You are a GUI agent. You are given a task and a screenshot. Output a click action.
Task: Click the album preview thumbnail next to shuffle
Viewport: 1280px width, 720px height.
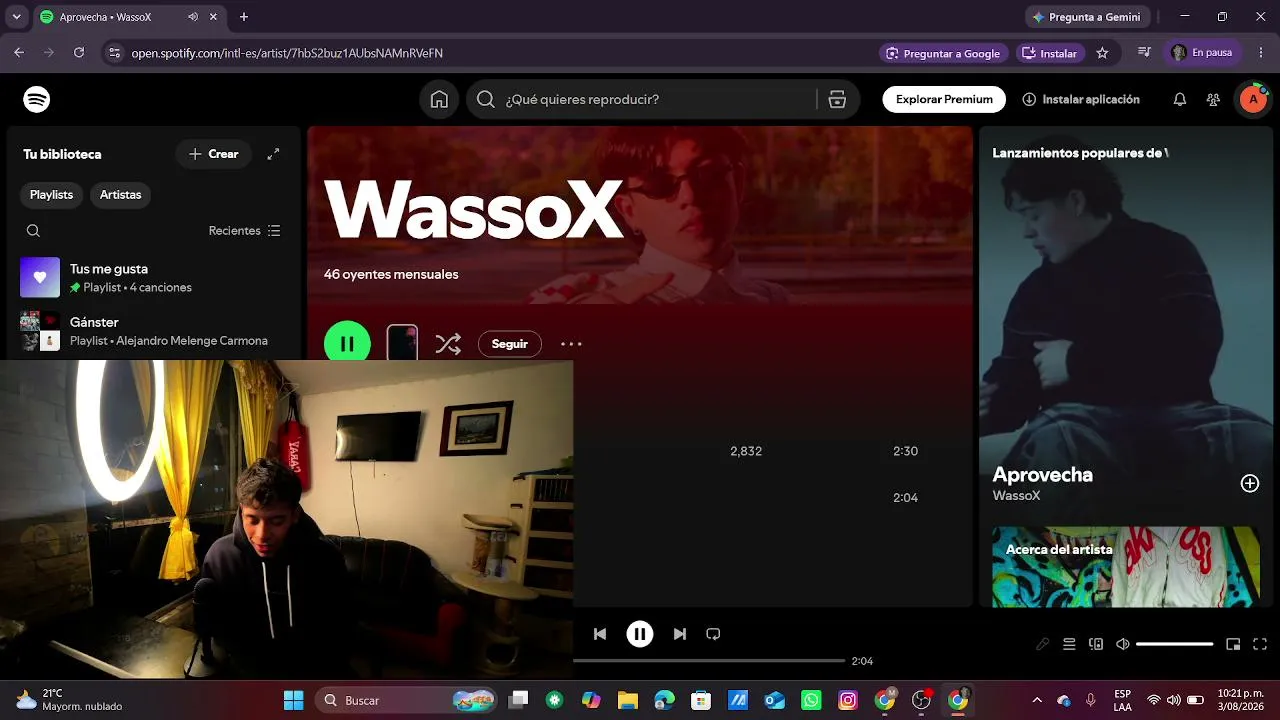402,342
